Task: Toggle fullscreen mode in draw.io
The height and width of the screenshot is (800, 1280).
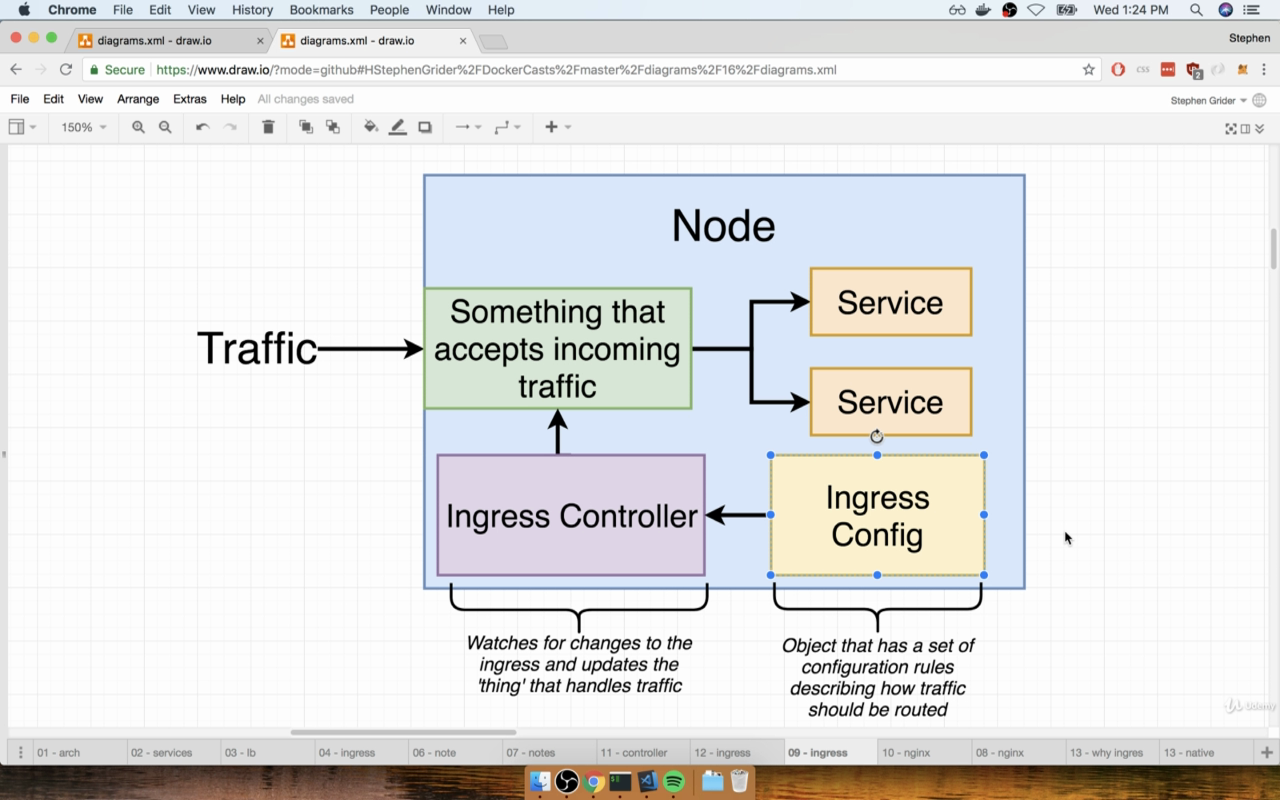Action: click(1231, 128)
